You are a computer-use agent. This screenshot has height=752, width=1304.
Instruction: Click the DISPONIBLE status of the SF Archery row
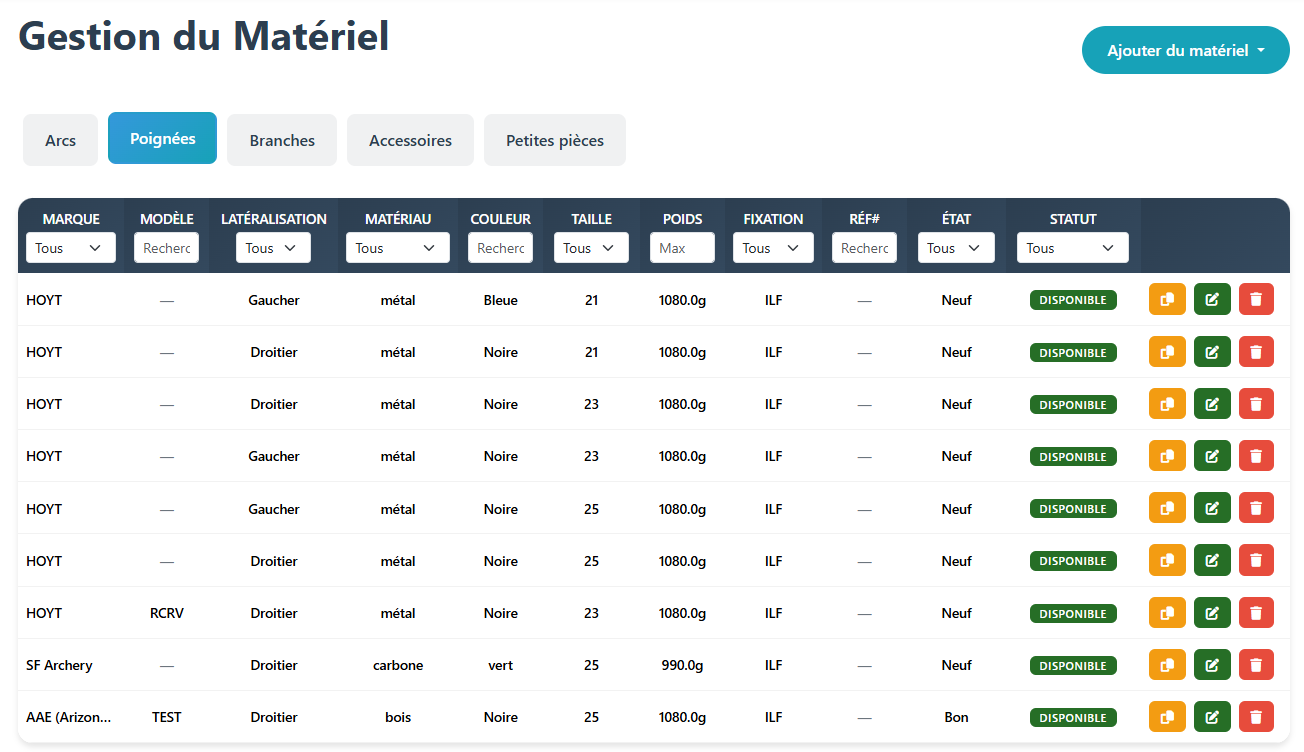click(x=1073, y=664)
